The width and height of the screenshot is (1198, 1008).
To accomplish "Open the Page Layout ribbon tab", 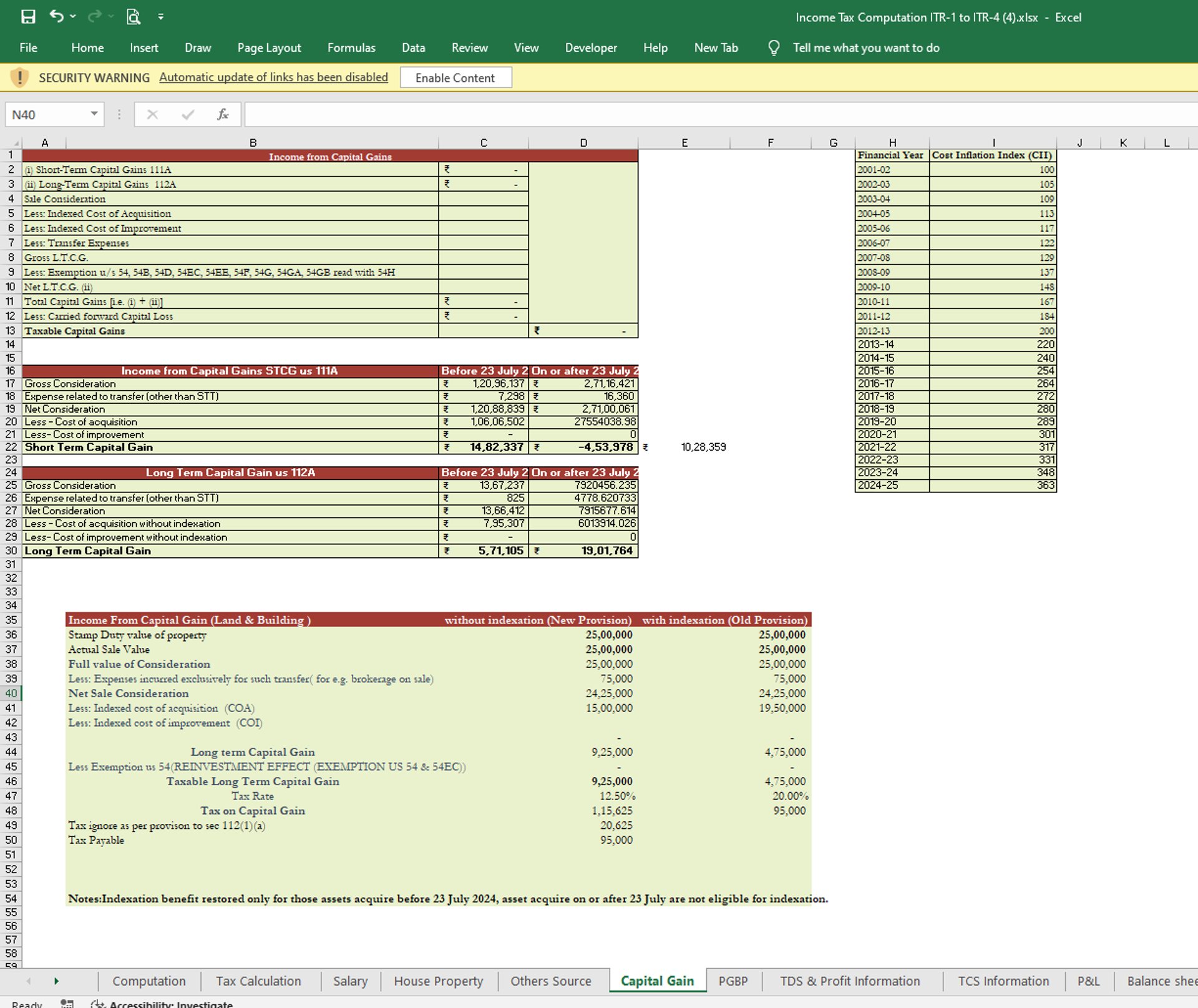I will (x=269, y=48).
